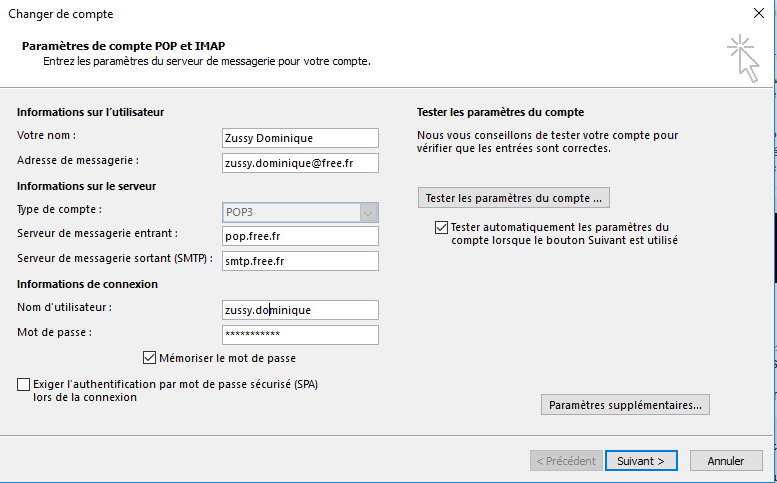This screenshot has height=483, width=777.
Task: Open Paramètres supplémentaires button
Action: coord(625,405)
